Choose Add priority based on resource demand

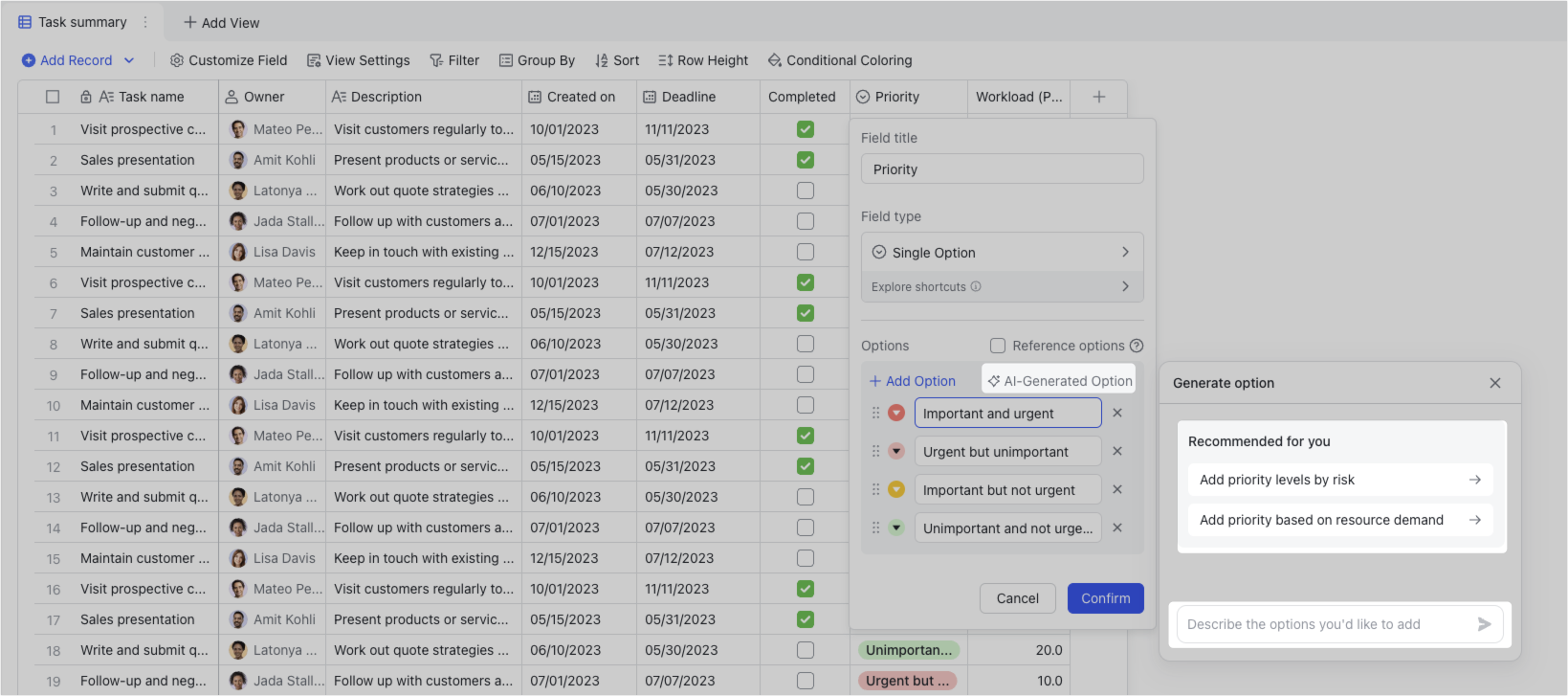tap(1340, 520)
